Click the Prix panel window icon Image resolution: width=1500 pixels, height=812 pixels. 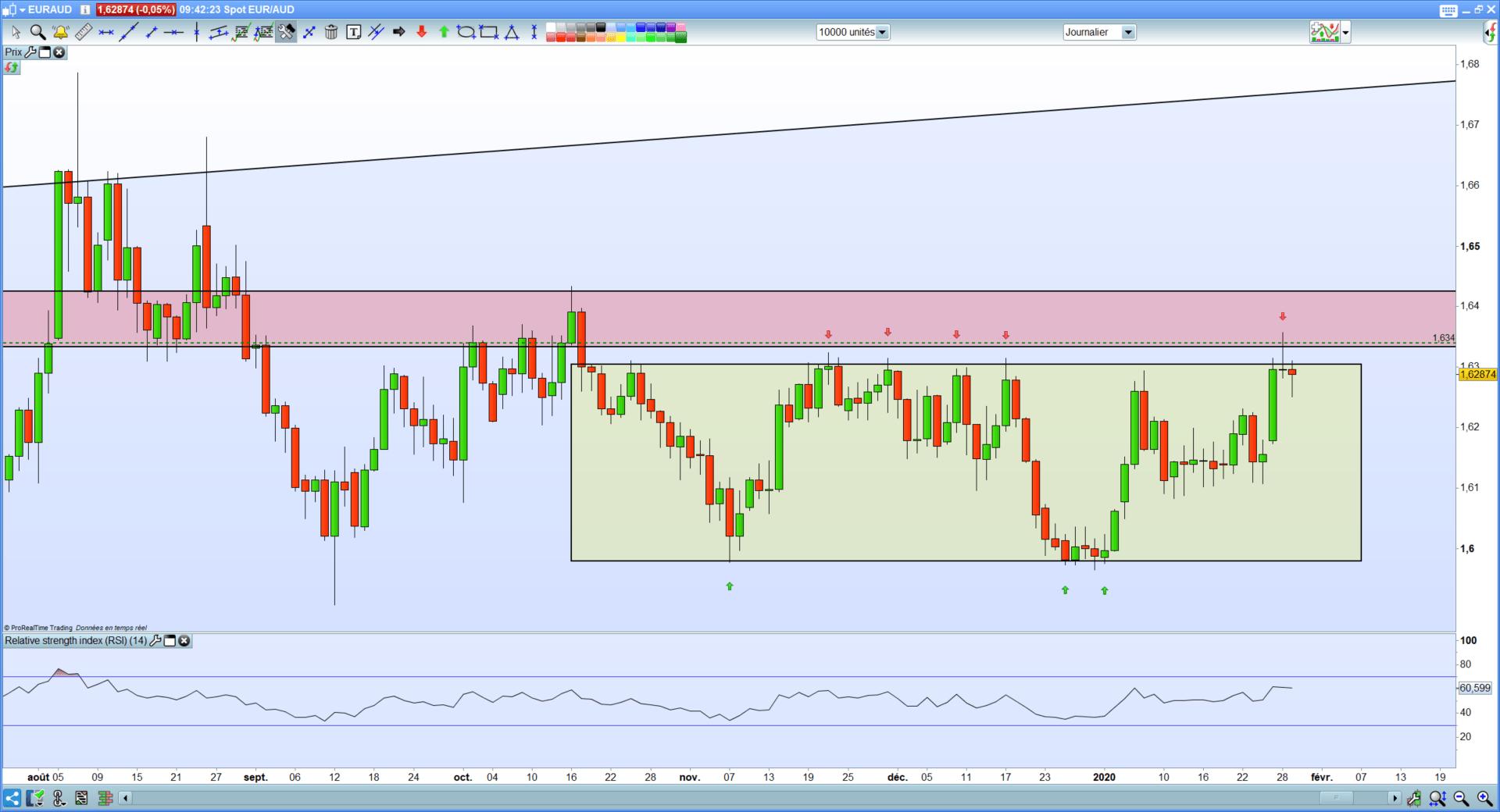coord(45,52)
